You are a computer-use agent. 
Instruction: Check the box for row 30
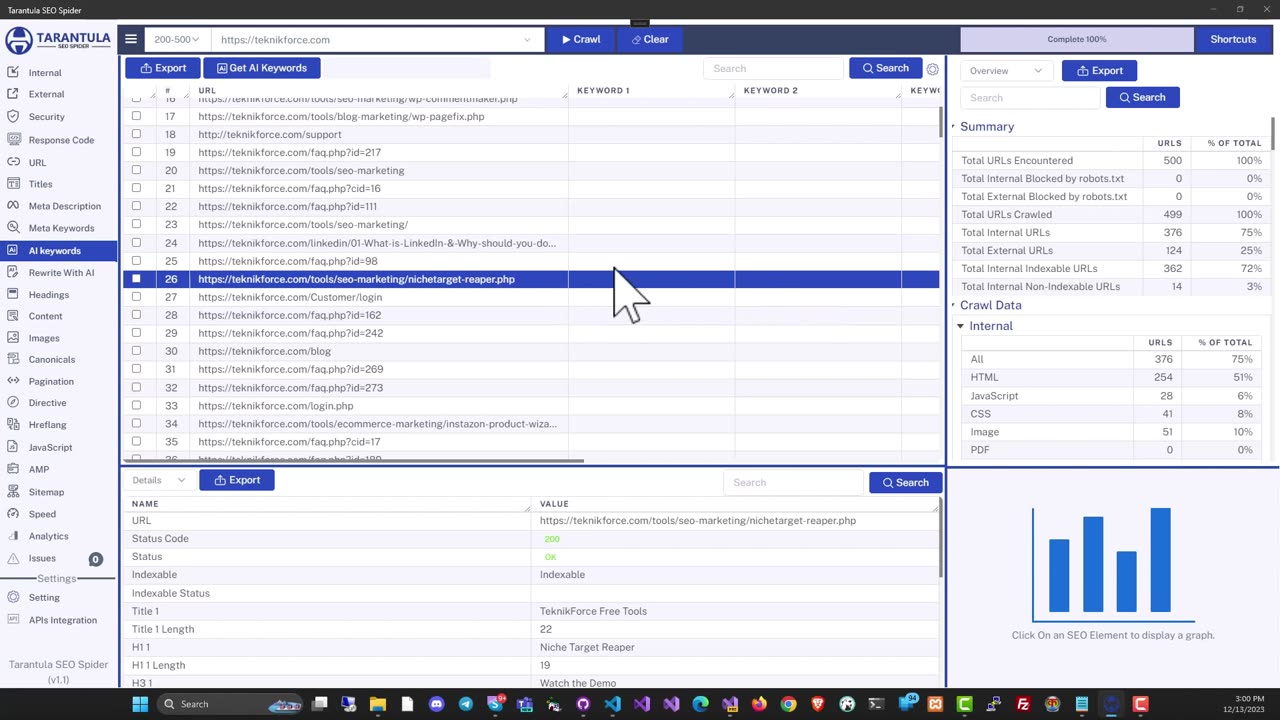[x=136, y=351]
